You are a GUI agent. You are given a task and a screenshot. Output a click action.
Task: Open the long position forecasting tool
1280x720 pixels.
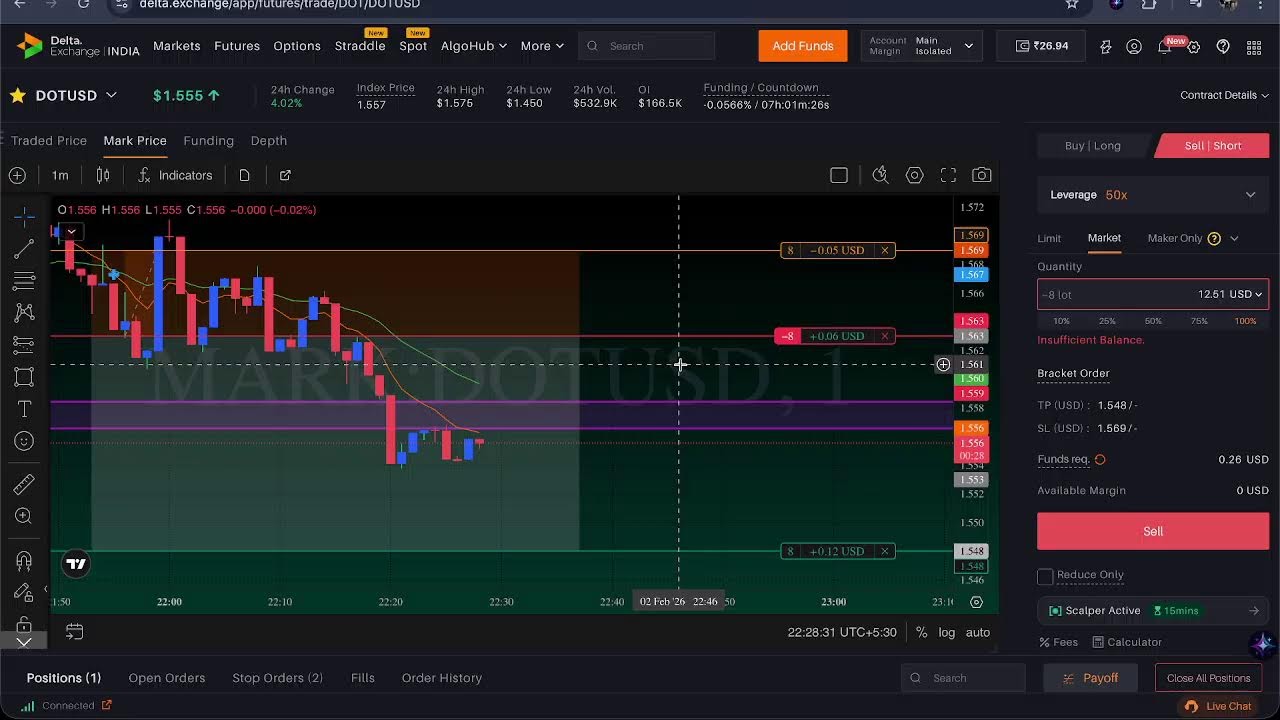coord(24,344)
